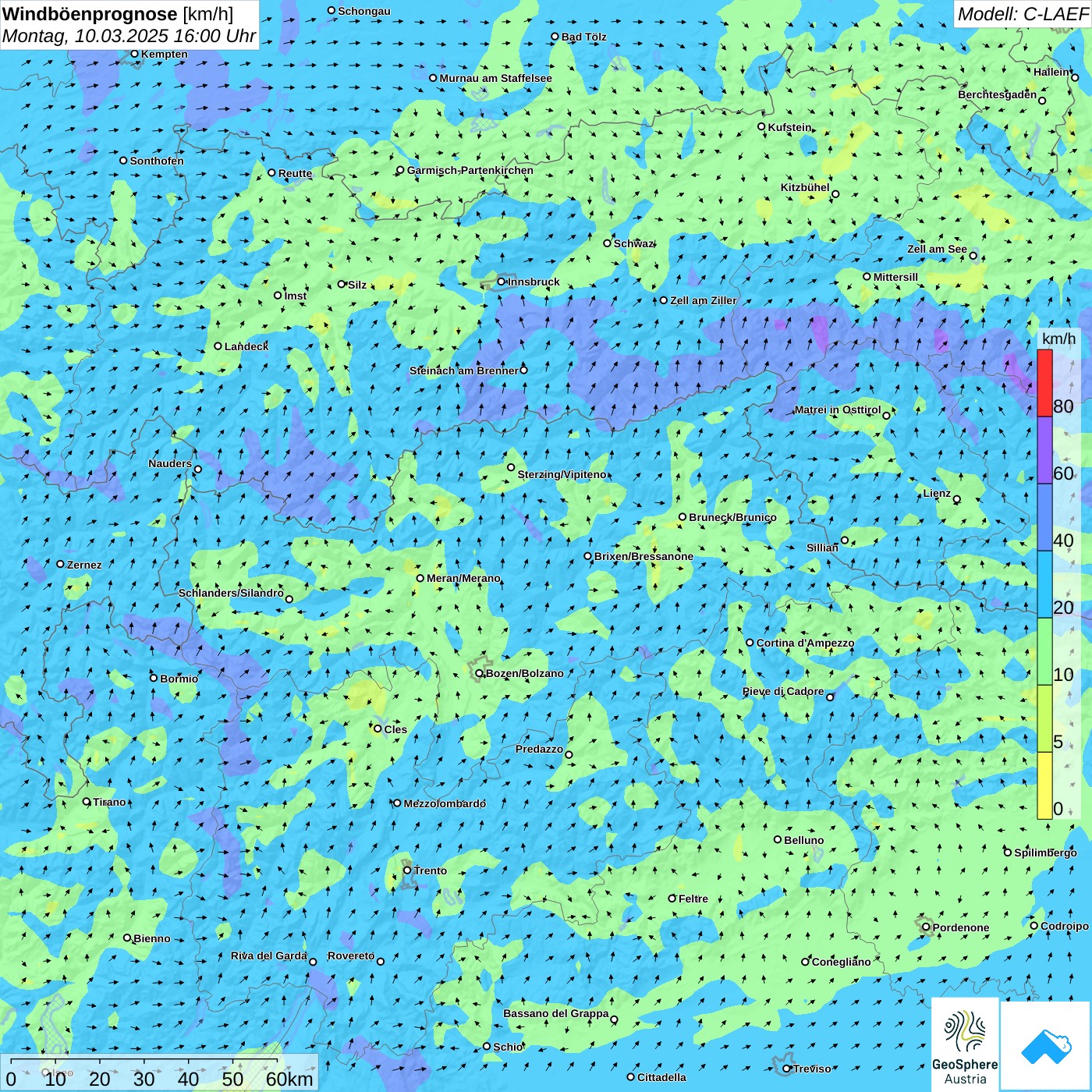The height and width of the screenshot is (1092, 1092).
Task: Click the Schwaz location marker
Action: point(607,243)
